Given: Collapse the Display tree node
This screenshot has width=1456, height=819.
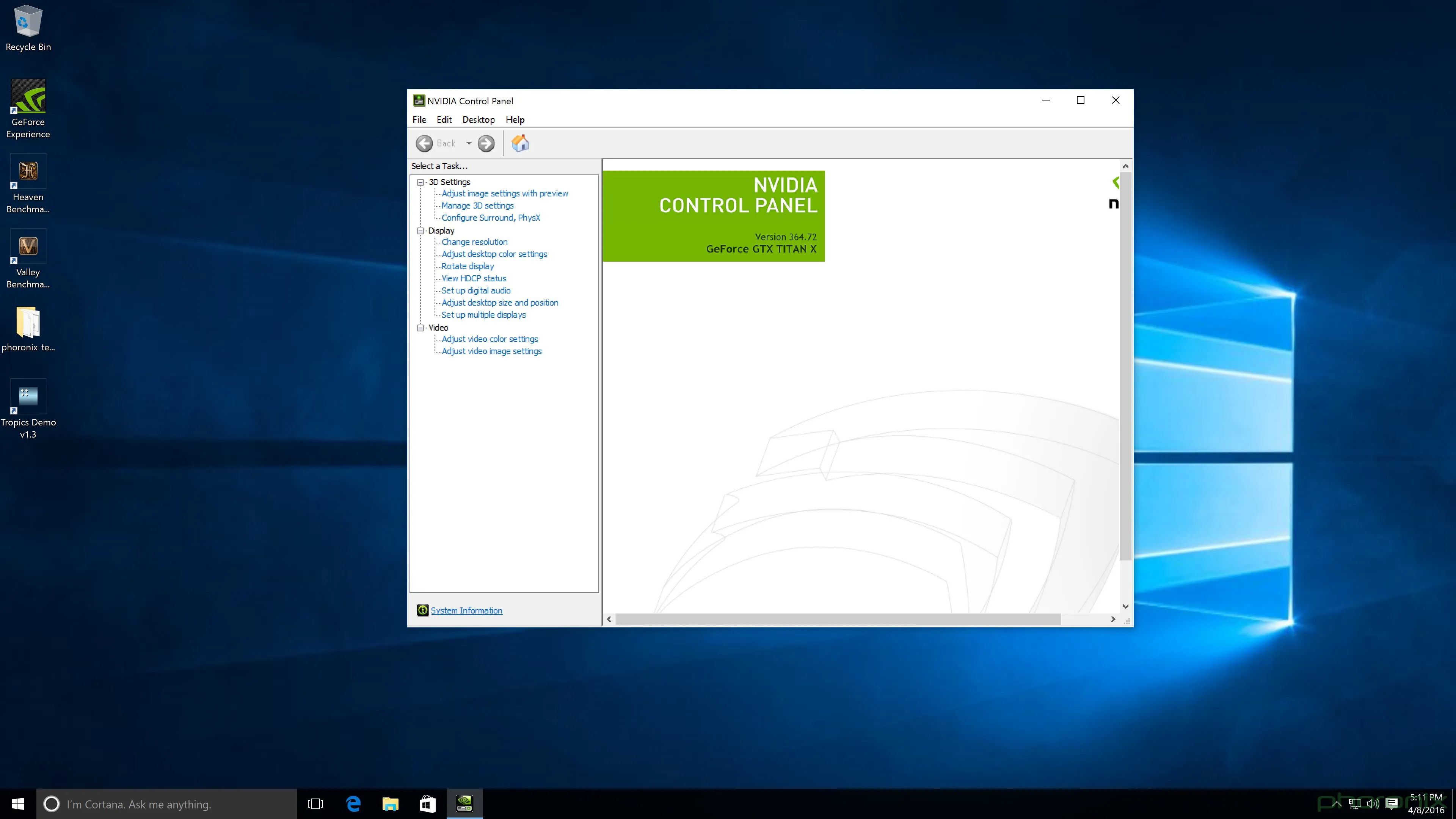Looking at the screenshot, I should pyautogui.click(x=420, y=231).
